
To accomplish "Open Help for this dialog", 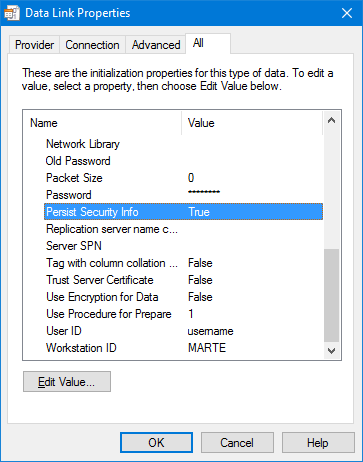I will point(318,443).
